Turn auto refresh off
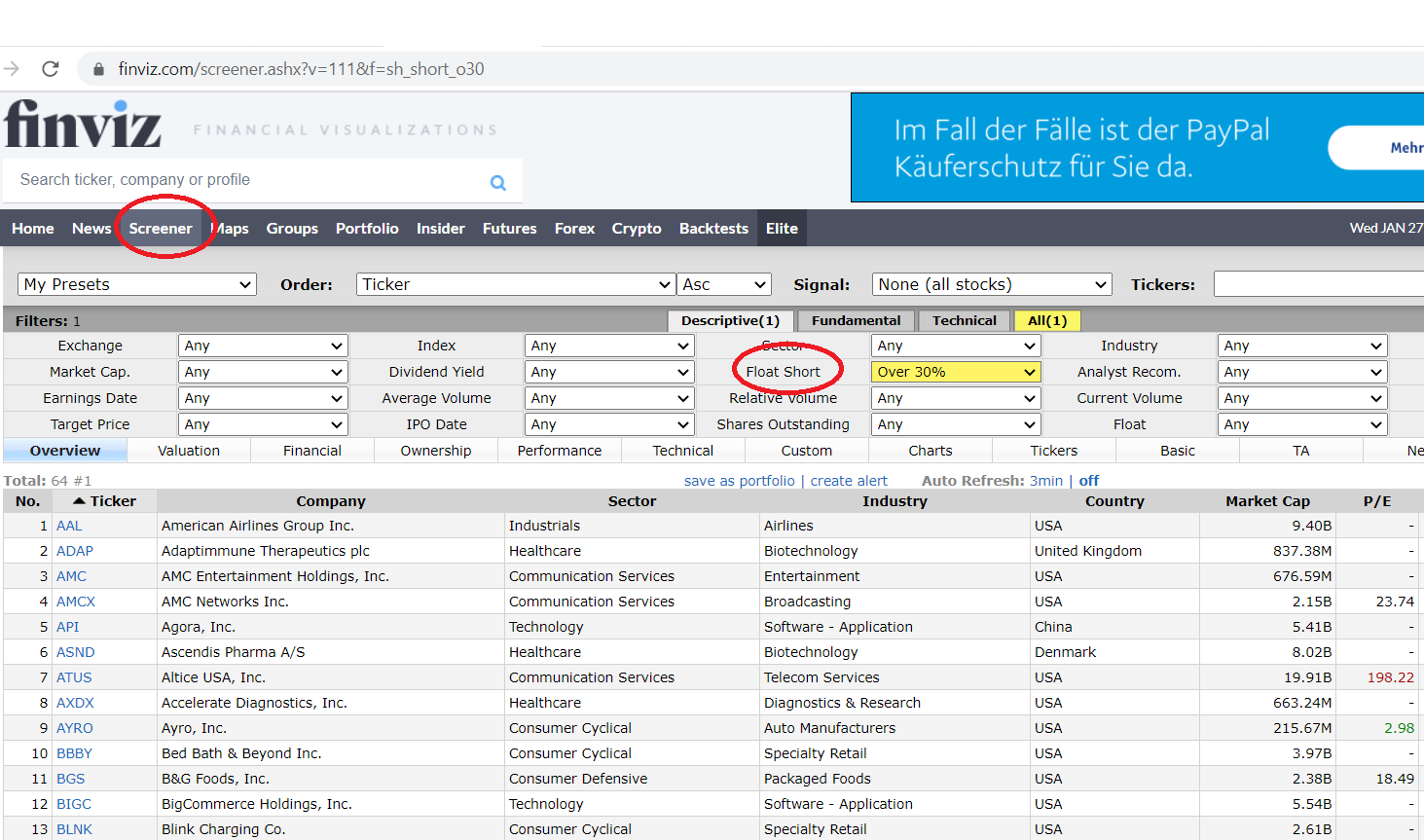 click(1089, 481)
